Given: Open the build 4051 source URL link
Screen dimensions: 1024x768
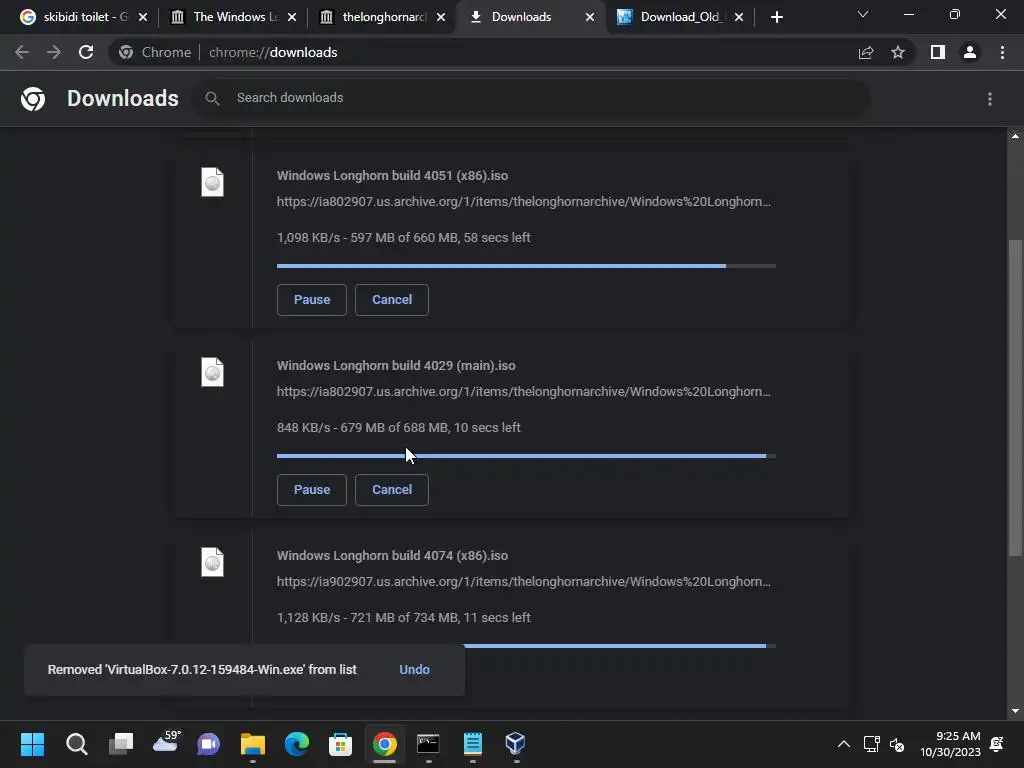Looking at the screenshot, I should point(524,202).
